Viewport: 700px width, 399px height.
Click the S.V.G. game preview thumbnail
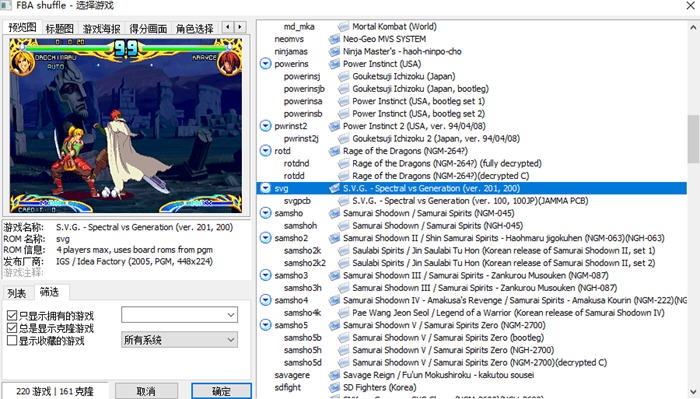(x=126, y=125)
